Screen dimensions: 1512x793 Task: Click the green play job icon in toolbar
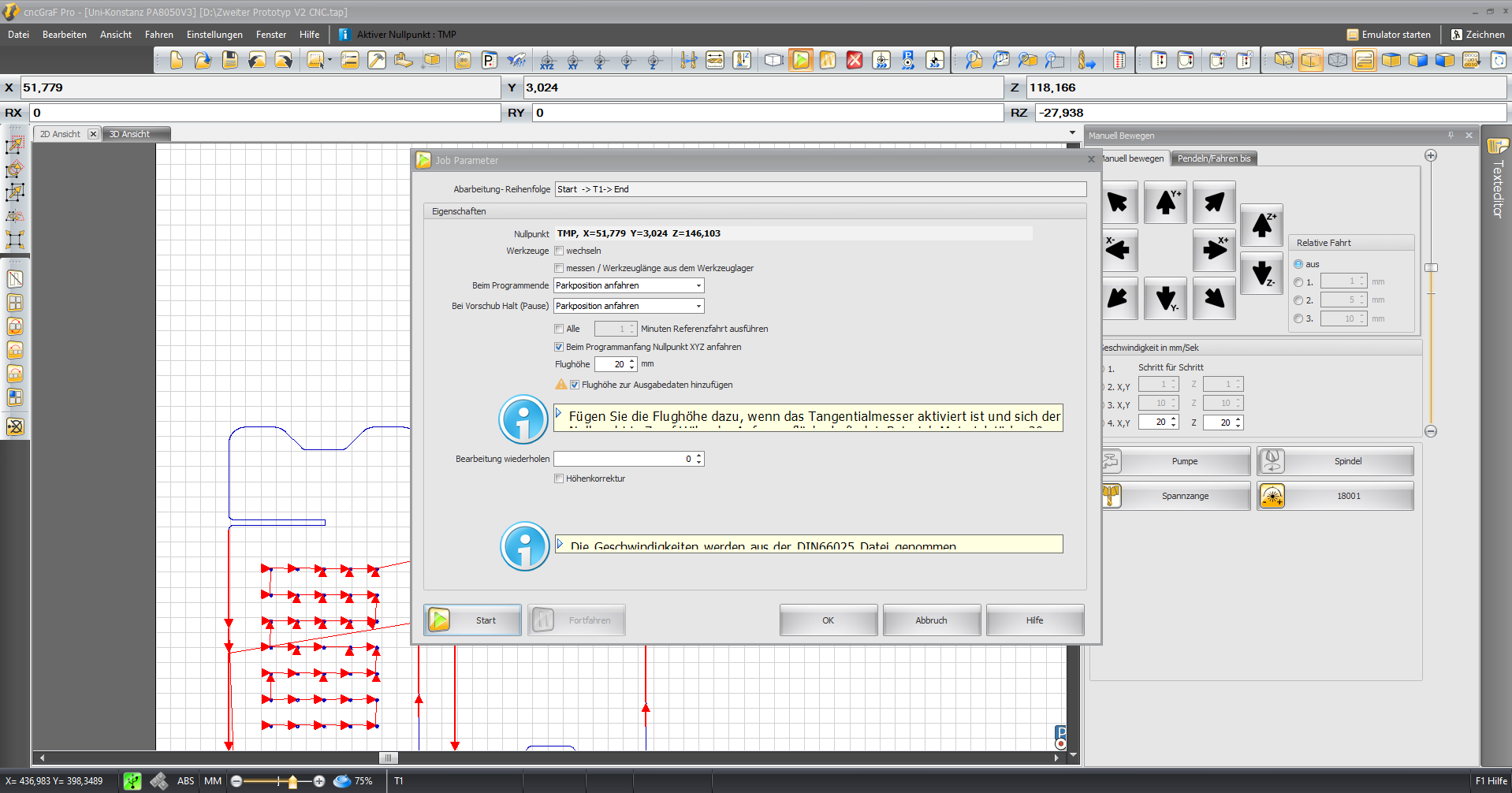coord(801,60)
